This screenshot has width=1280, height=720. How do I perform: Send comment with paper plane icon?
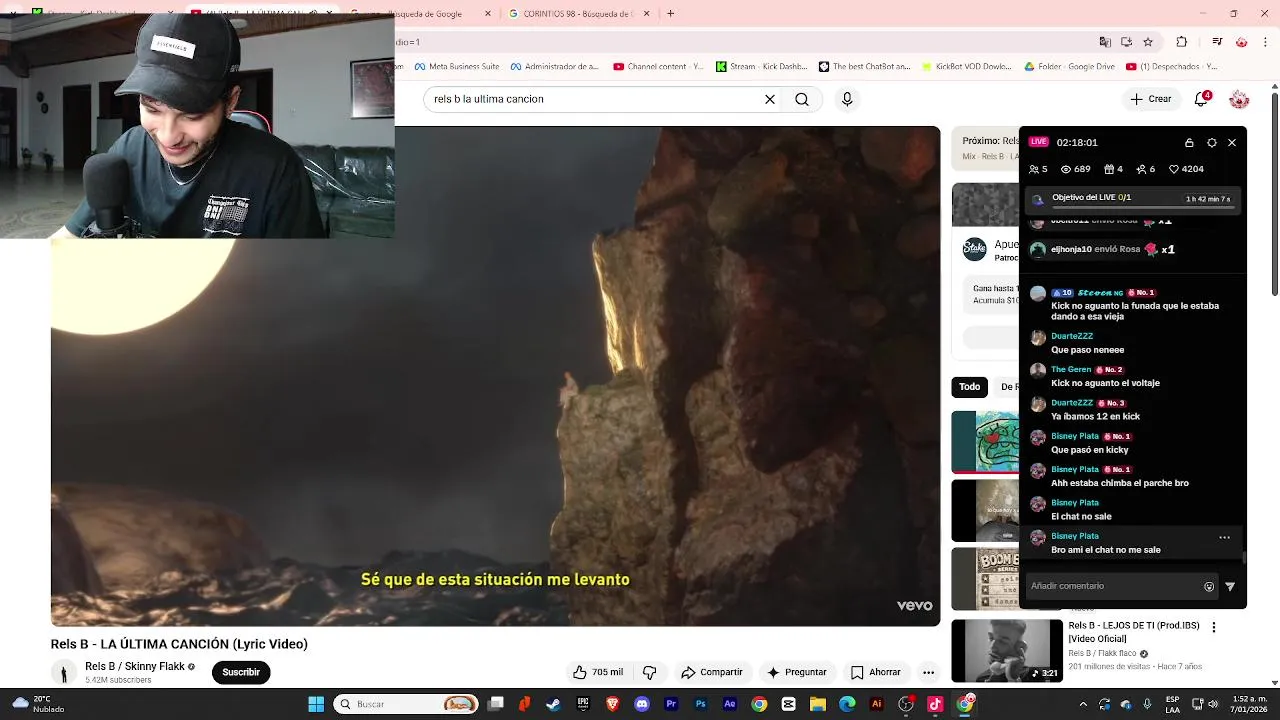point(1230,587)
